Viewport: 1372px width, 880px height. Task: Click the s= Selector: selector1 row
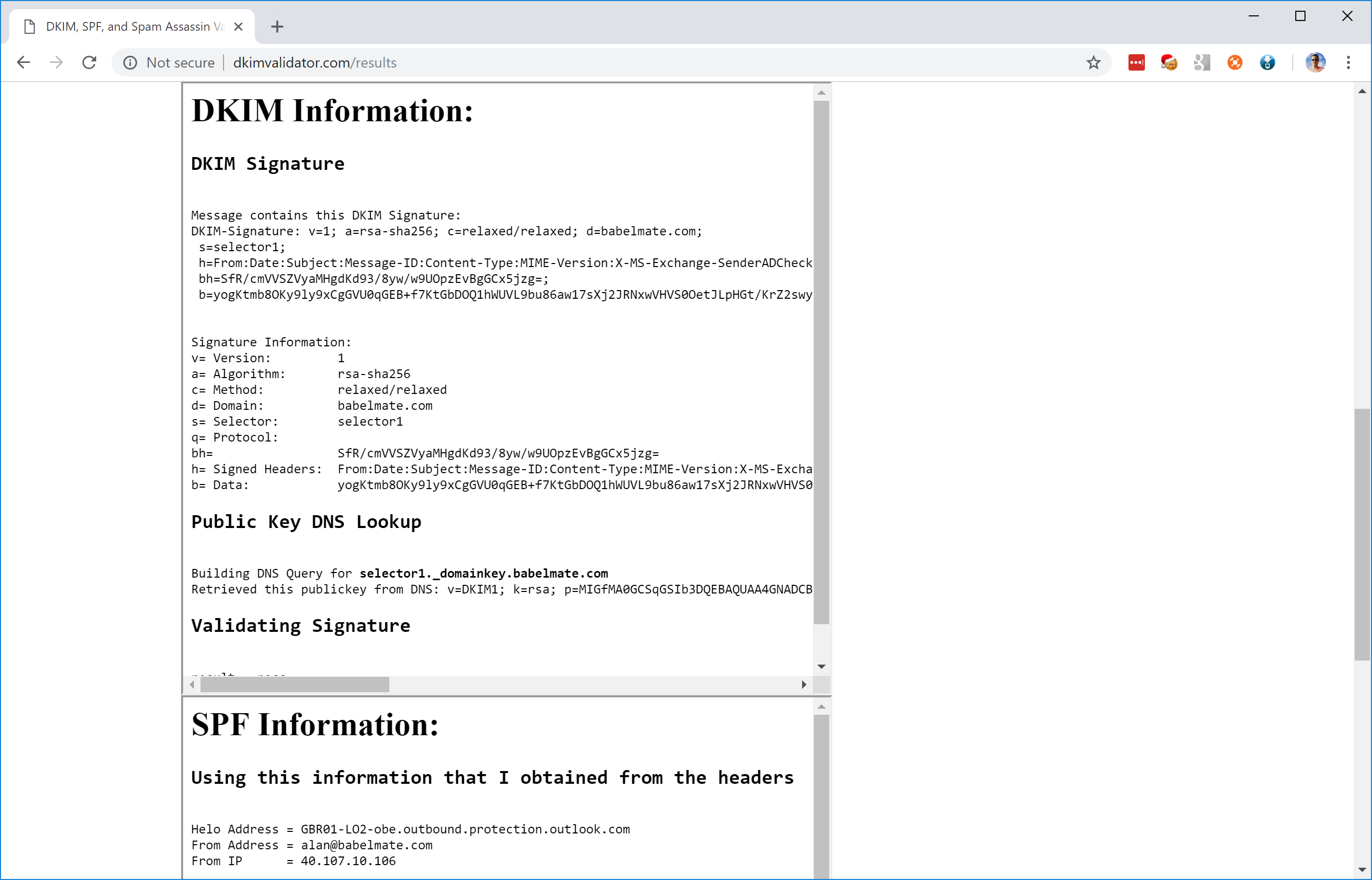coord(297,422)
